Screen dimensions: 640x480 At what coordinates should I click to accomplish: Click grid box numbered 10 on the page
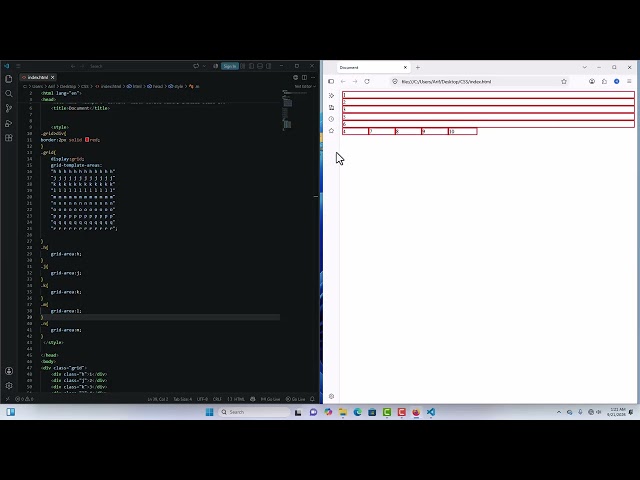pos(462,131)
